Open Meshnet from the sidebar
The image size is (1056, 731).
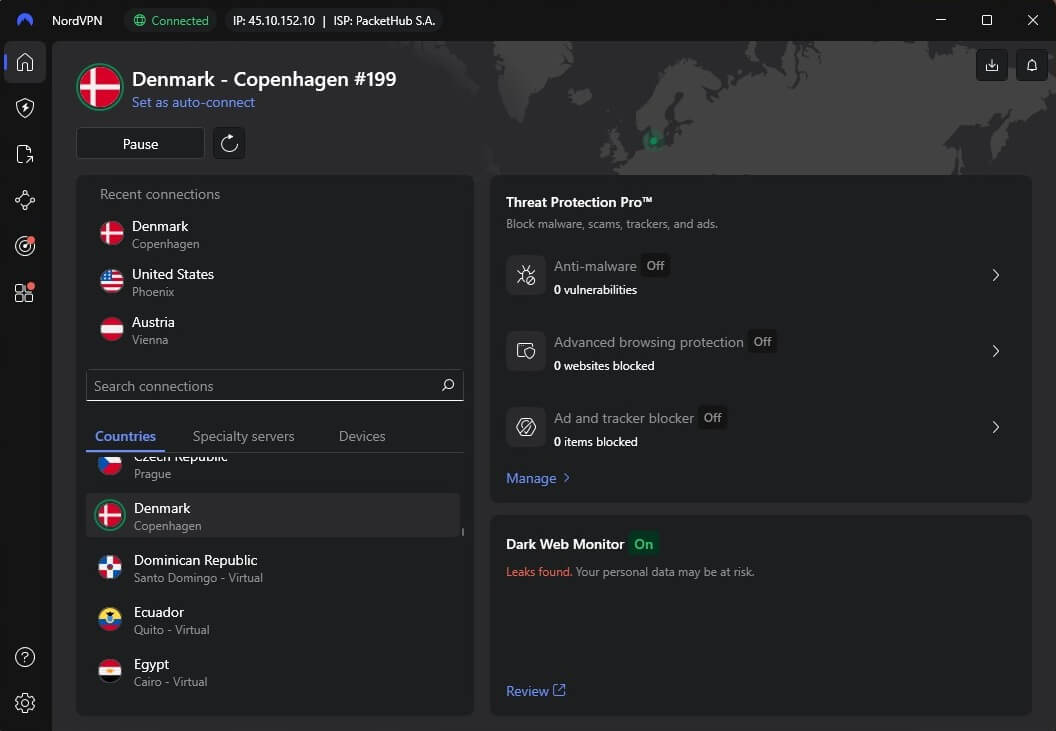tap(24, 200)
